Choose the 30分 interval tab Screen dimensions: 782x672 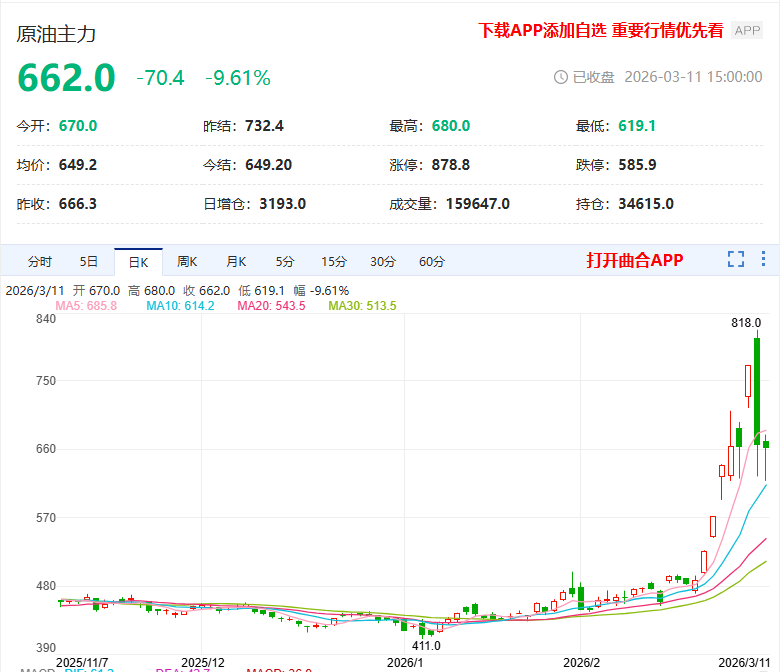(383, 262)
